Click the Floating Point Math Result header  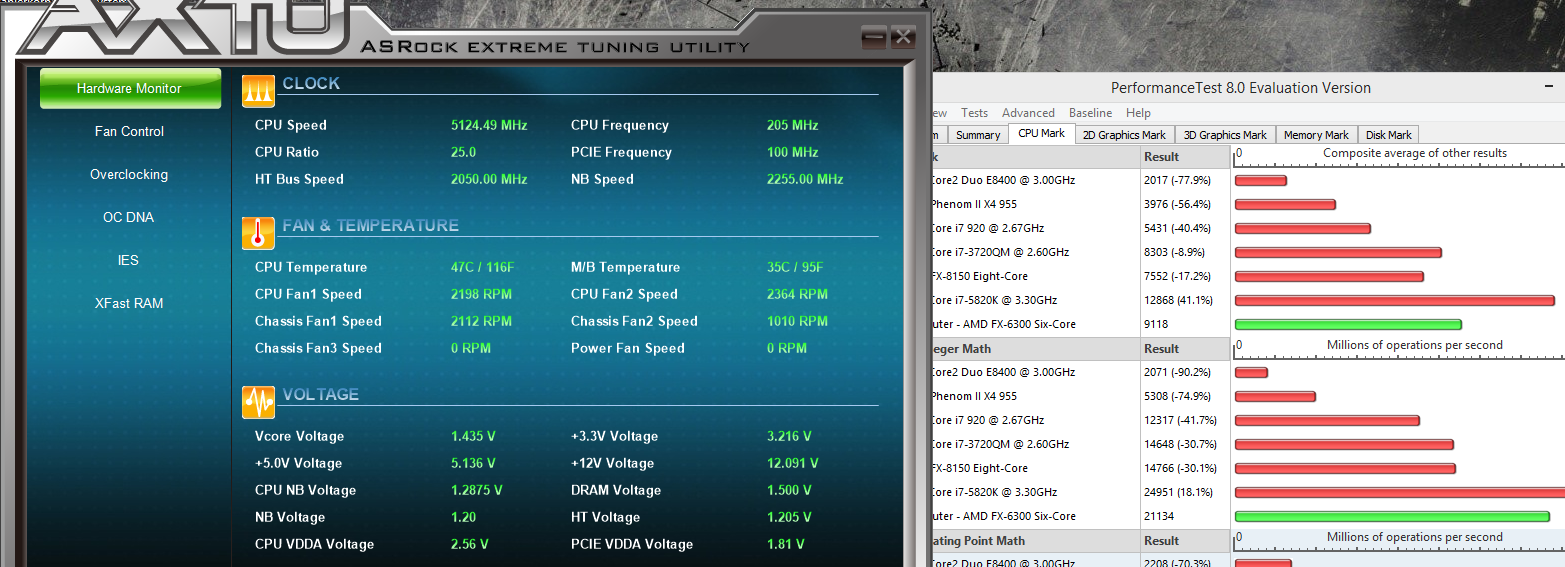(1184, 541)
